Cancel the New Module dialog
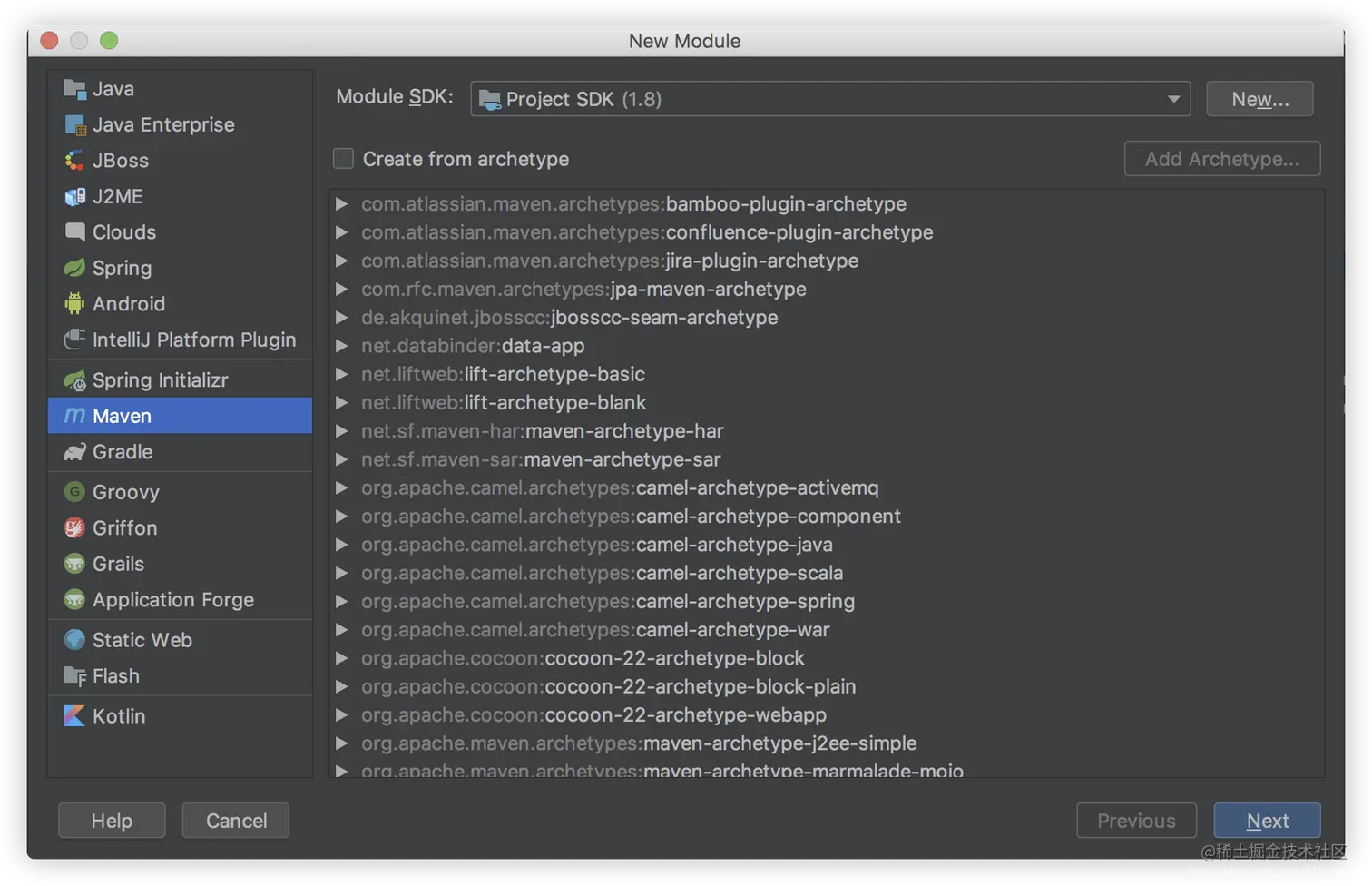 click(236, 821)
